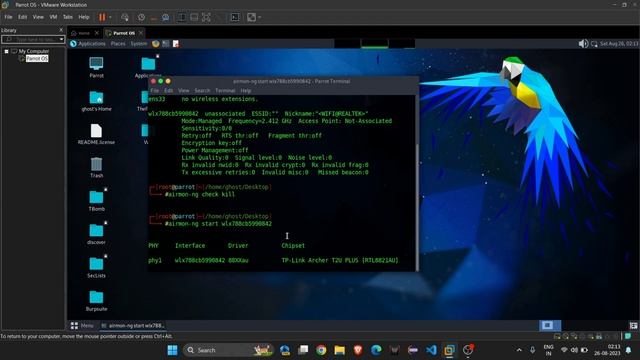Viewport: 640px width, 360px height.
Task: Open the VMware File menu
Action: pyautogui.click(x=8, y=17)
